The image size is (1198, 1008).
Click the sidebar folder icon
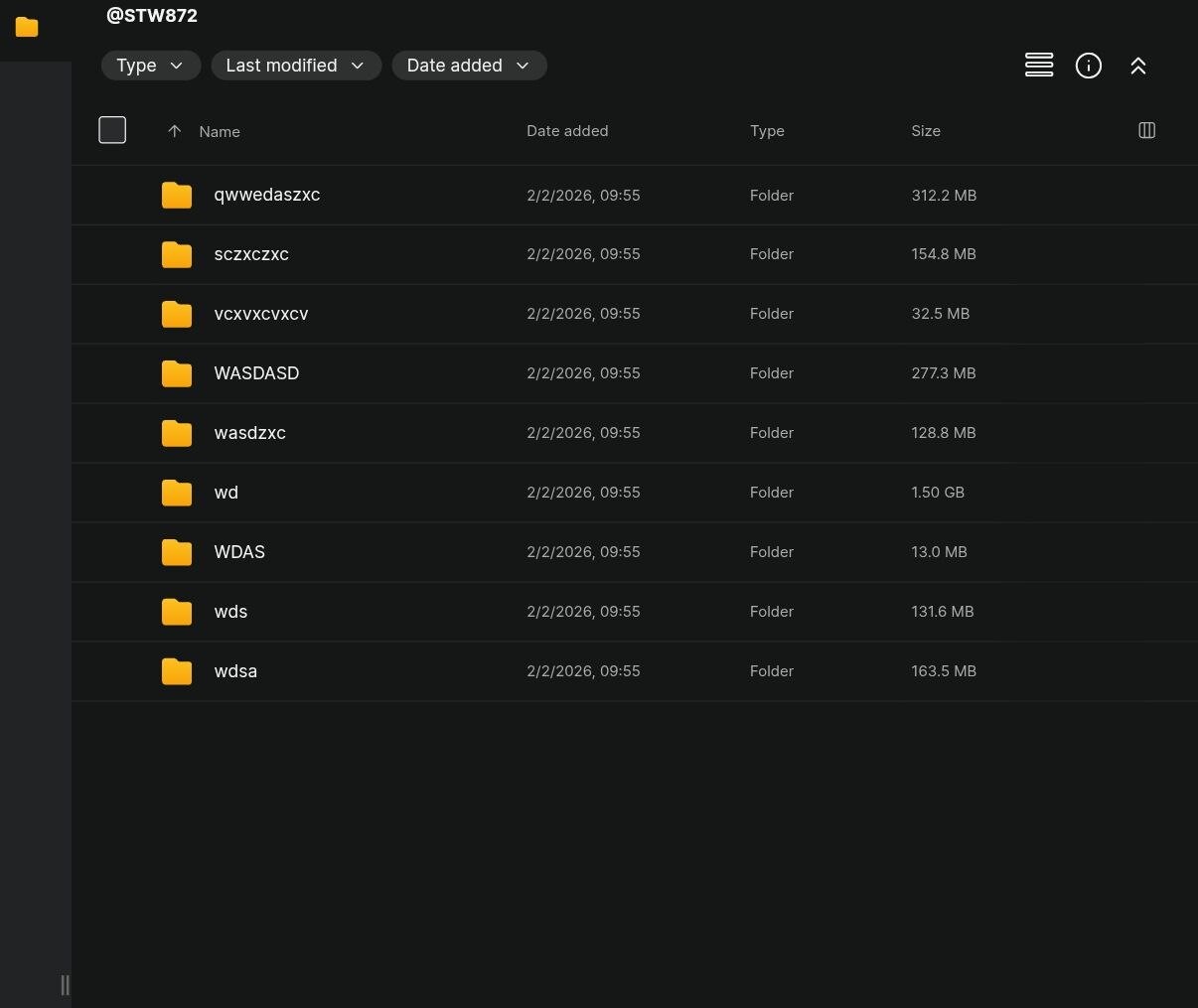27,27
